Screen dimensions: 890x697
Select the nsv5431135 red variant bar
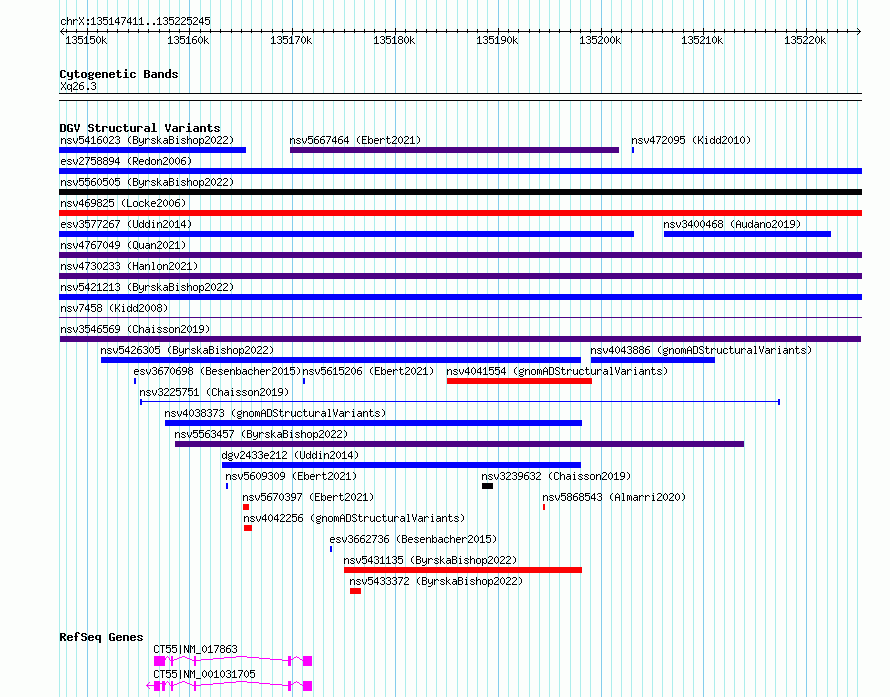pyautogui.click(x=463, y=570)
